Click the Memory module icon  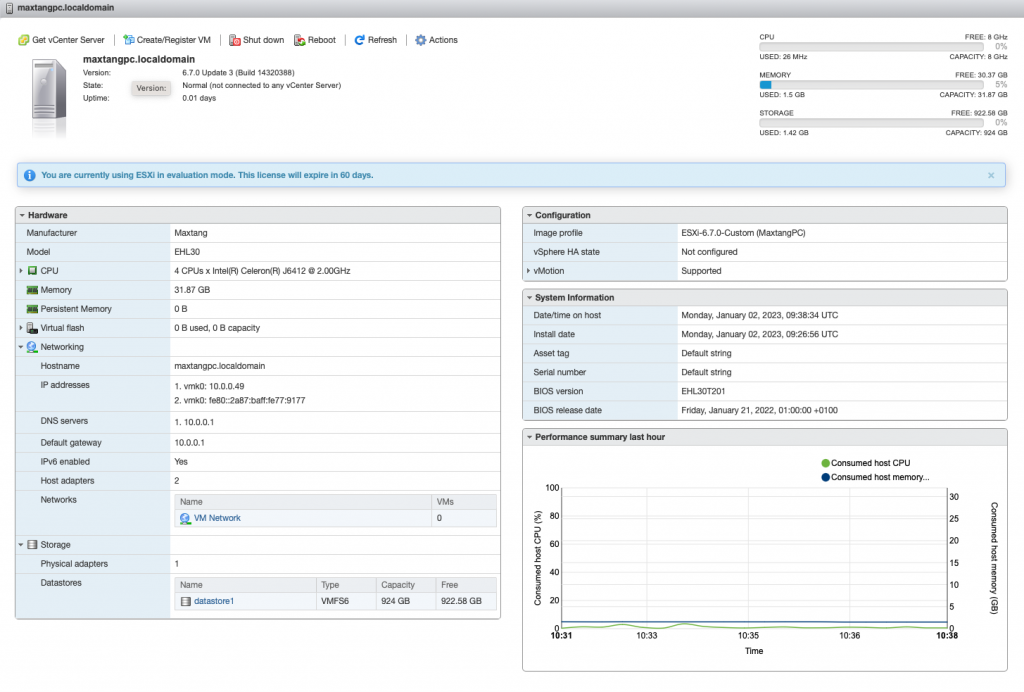32,290
